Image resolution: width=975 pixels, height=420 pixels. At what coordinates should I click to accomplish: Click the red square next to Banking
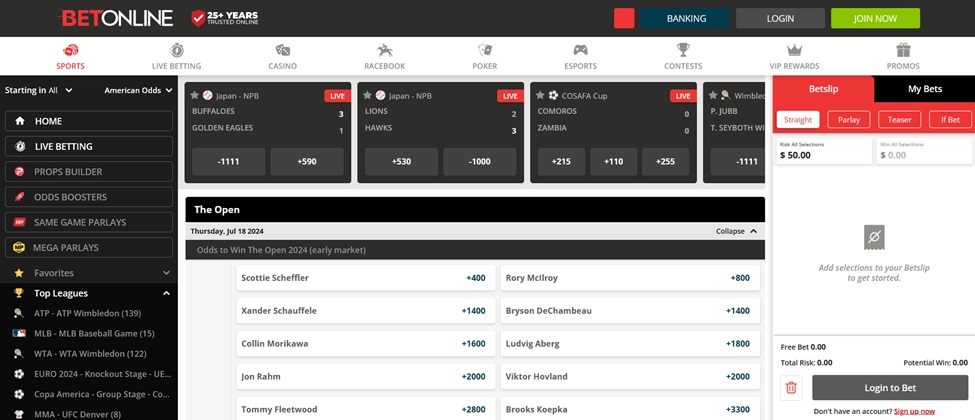624,18
